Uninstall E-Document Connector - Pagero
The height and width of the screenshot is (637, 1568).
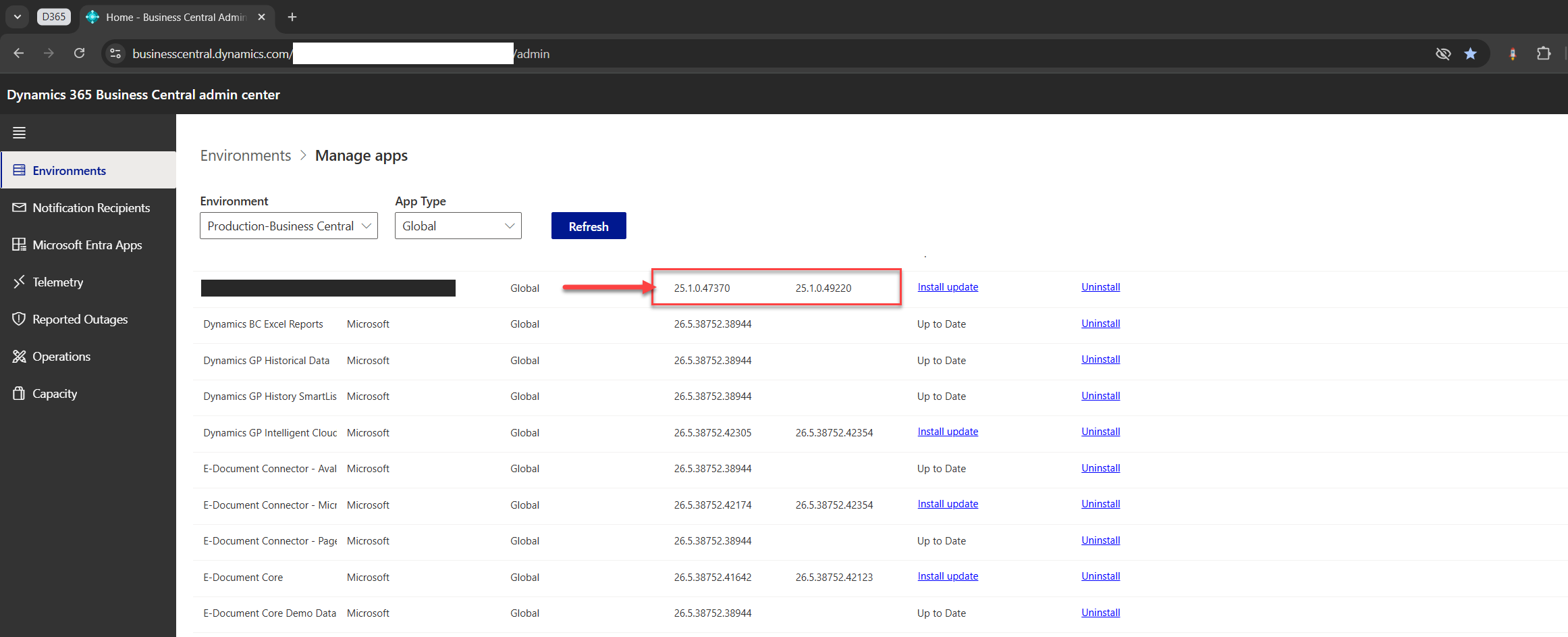coord(1100,540)
